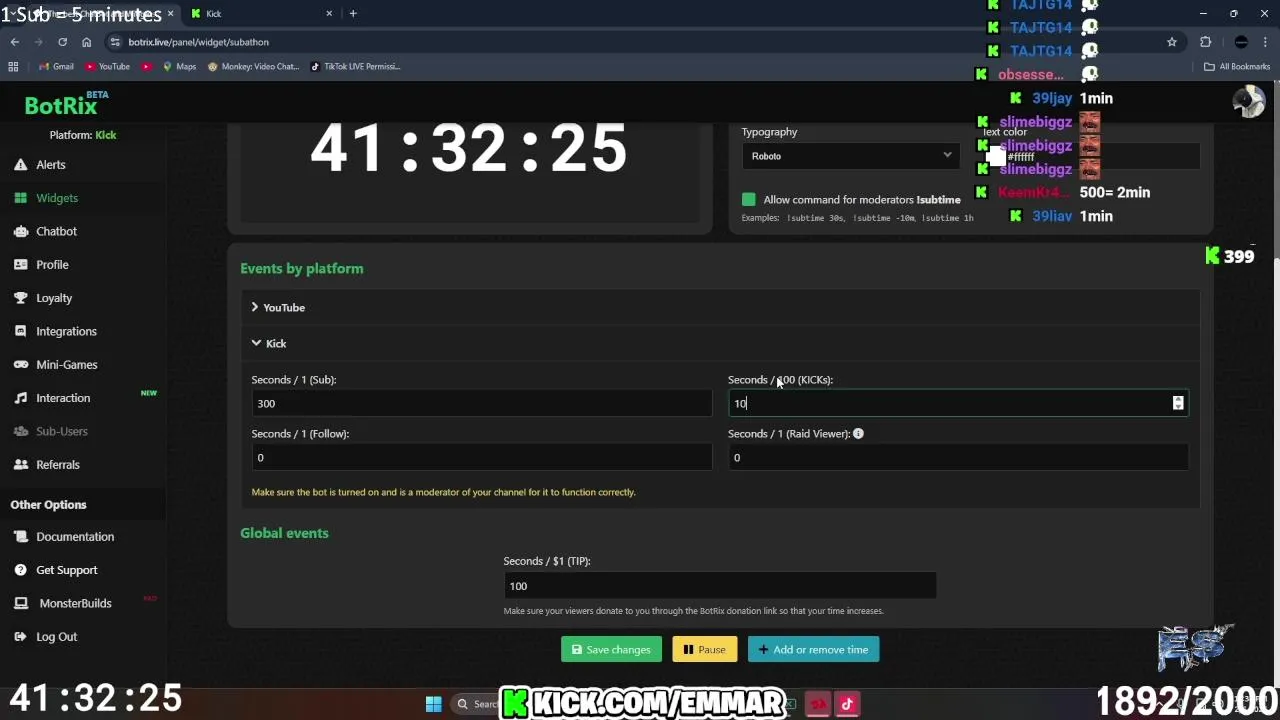Click the Widgets sidebar icon

20,198
